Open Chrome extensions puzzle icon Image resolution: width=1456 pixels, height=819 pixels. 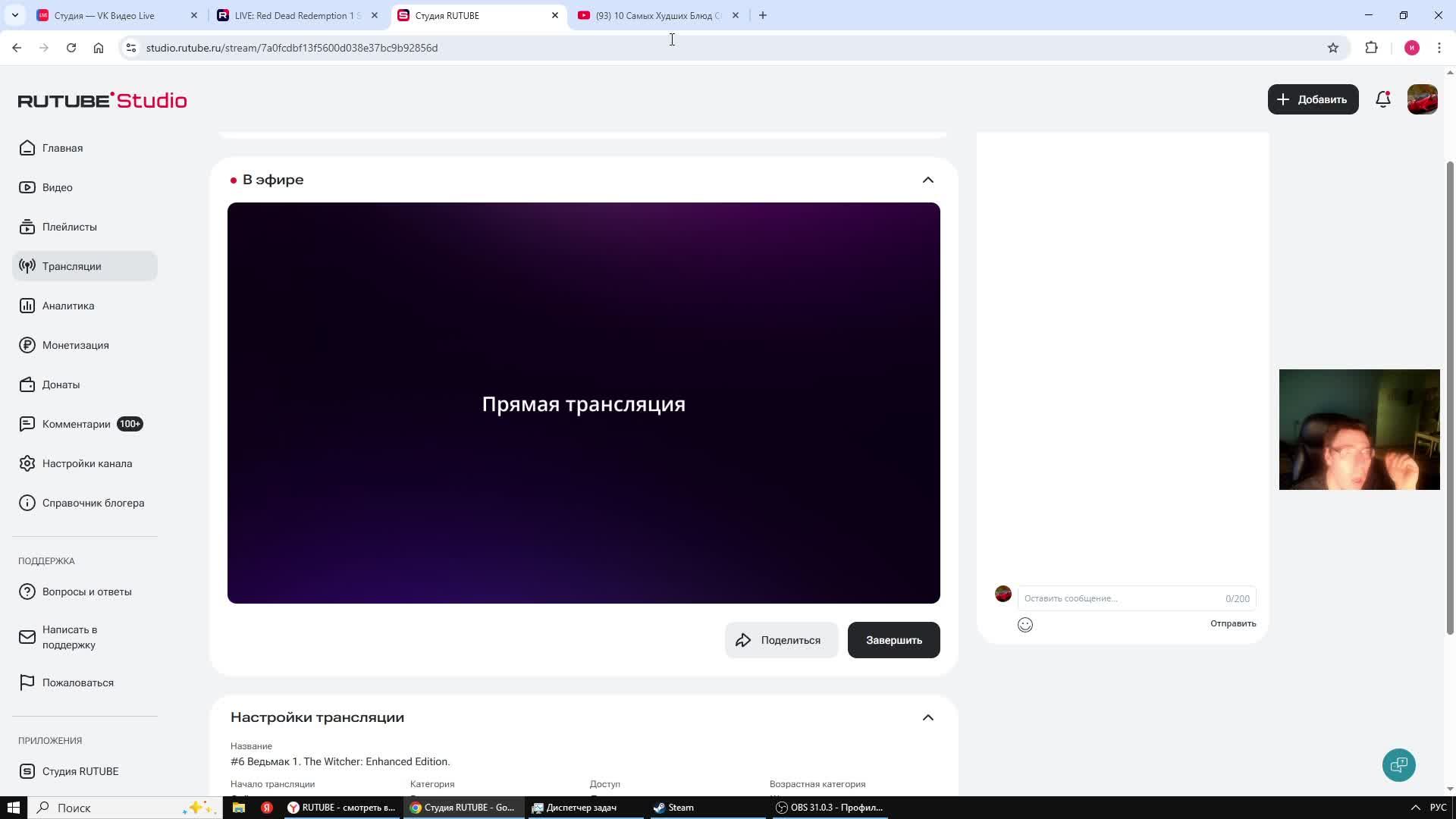pyautogui.click(x=1371, y=48)
